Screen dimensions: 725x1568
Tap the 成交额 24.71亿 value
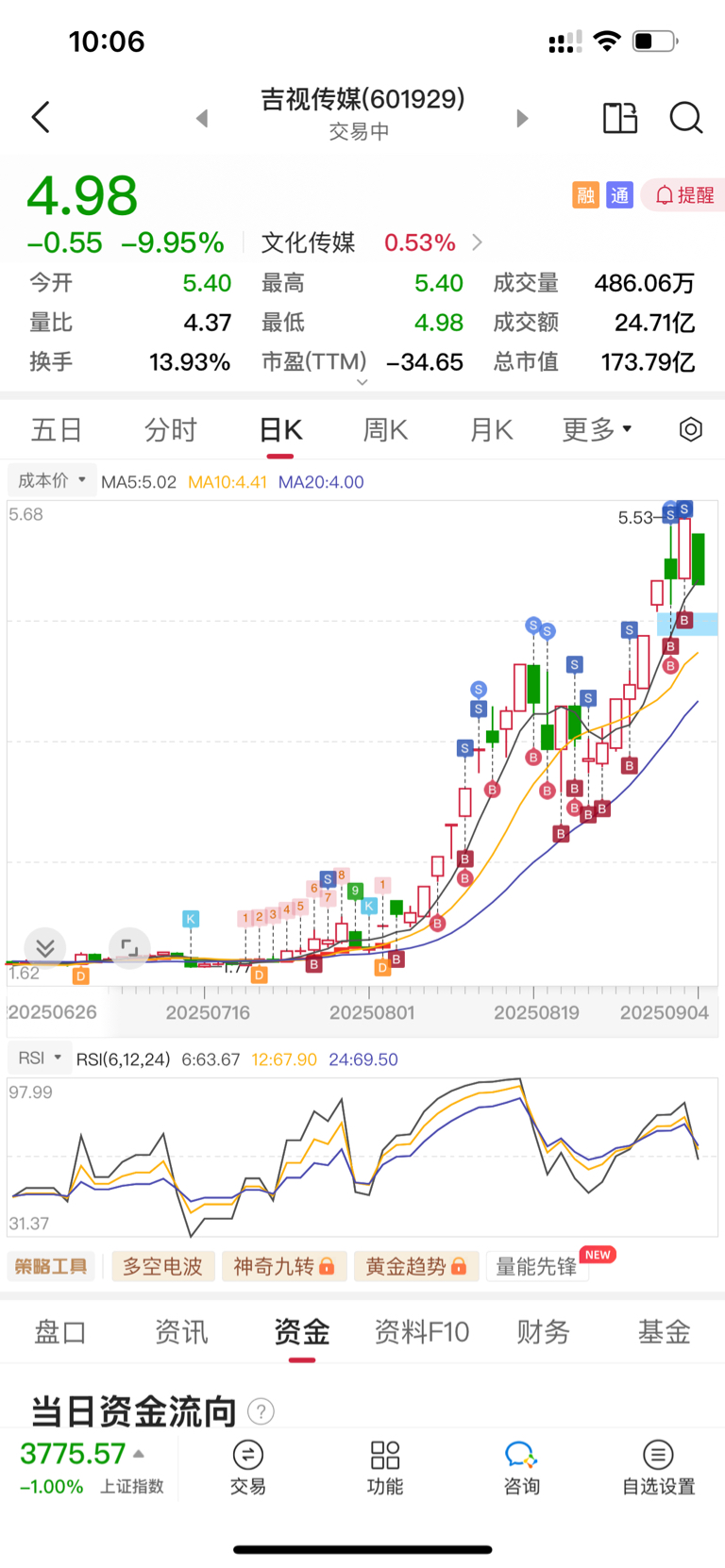coord(655,323)
